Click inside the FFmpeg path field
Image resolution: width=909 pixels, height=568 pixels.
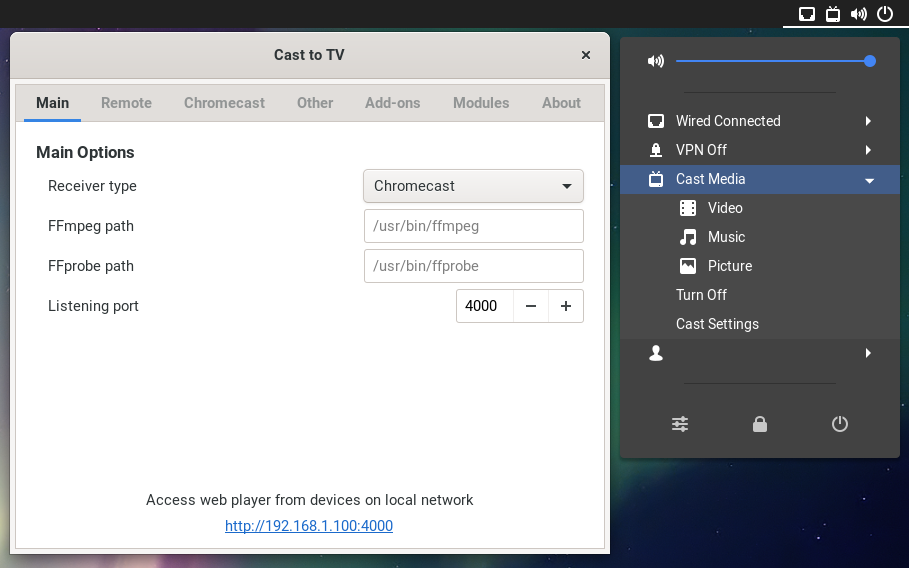pyautogui.click(x=474, y=226)
